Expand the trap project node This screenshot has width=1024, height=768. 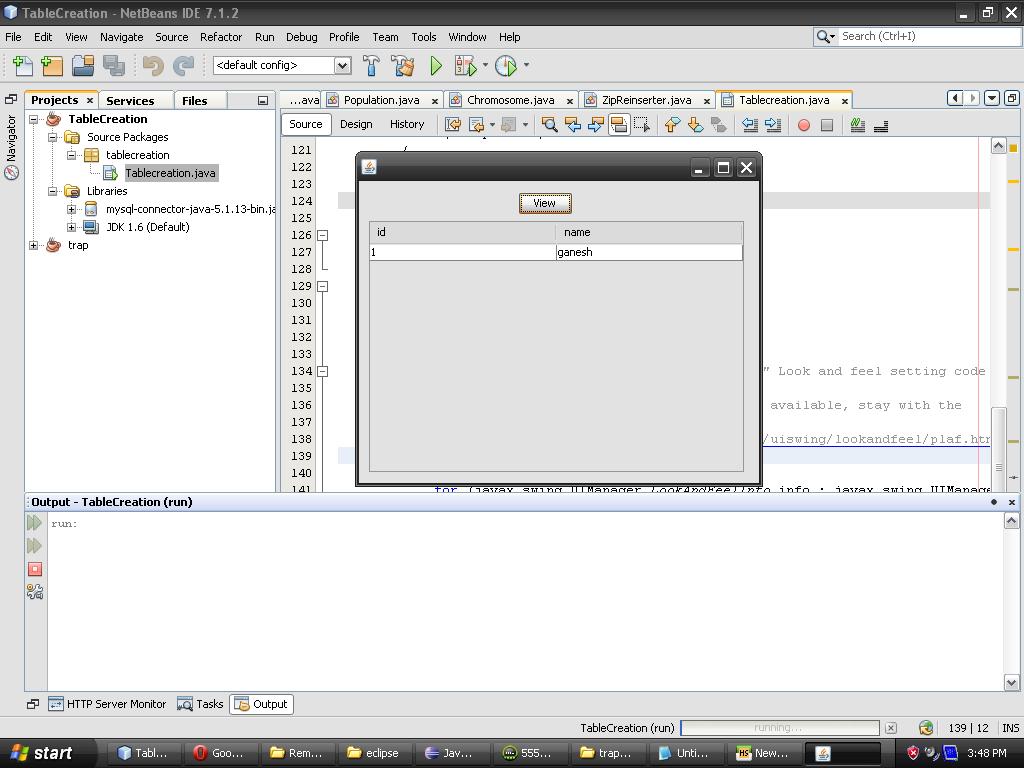point(32,245)
